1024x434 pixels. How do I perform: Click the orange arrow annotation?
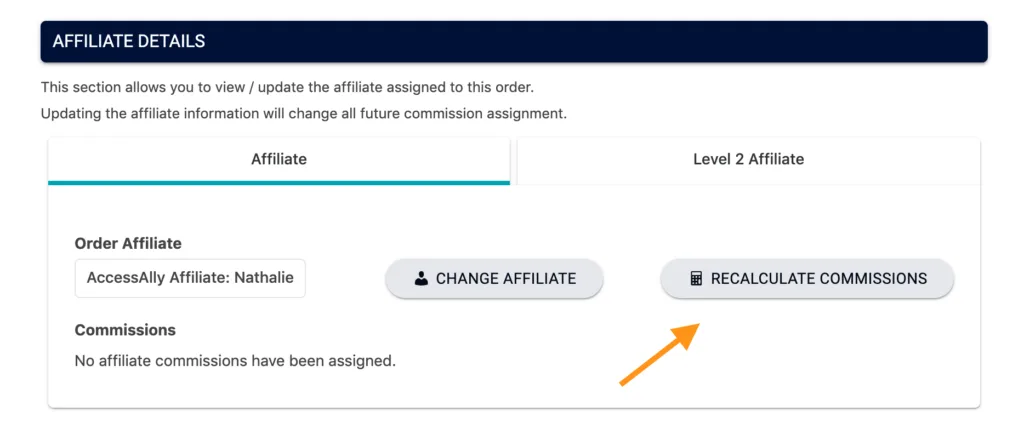(x=660, y=354)
